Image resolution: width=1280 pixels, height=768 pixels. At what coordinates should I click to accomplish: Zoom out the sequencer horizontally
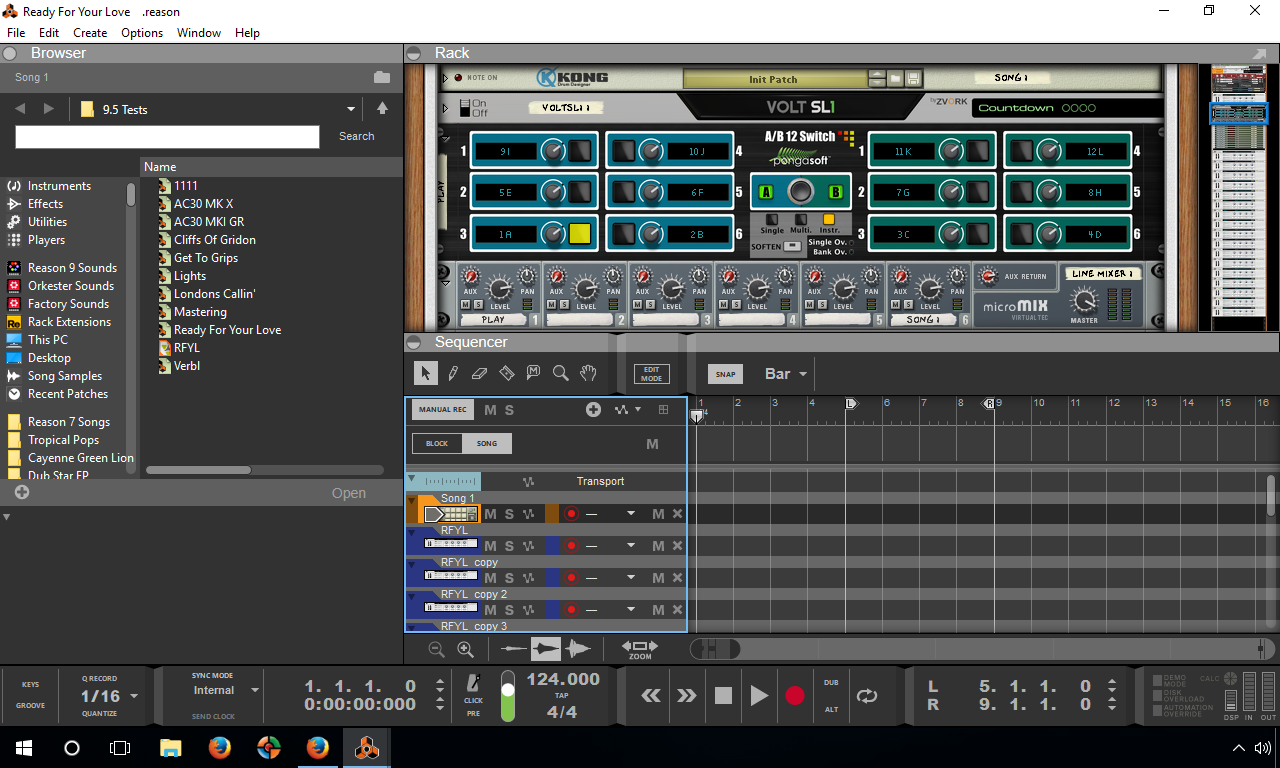436,649
